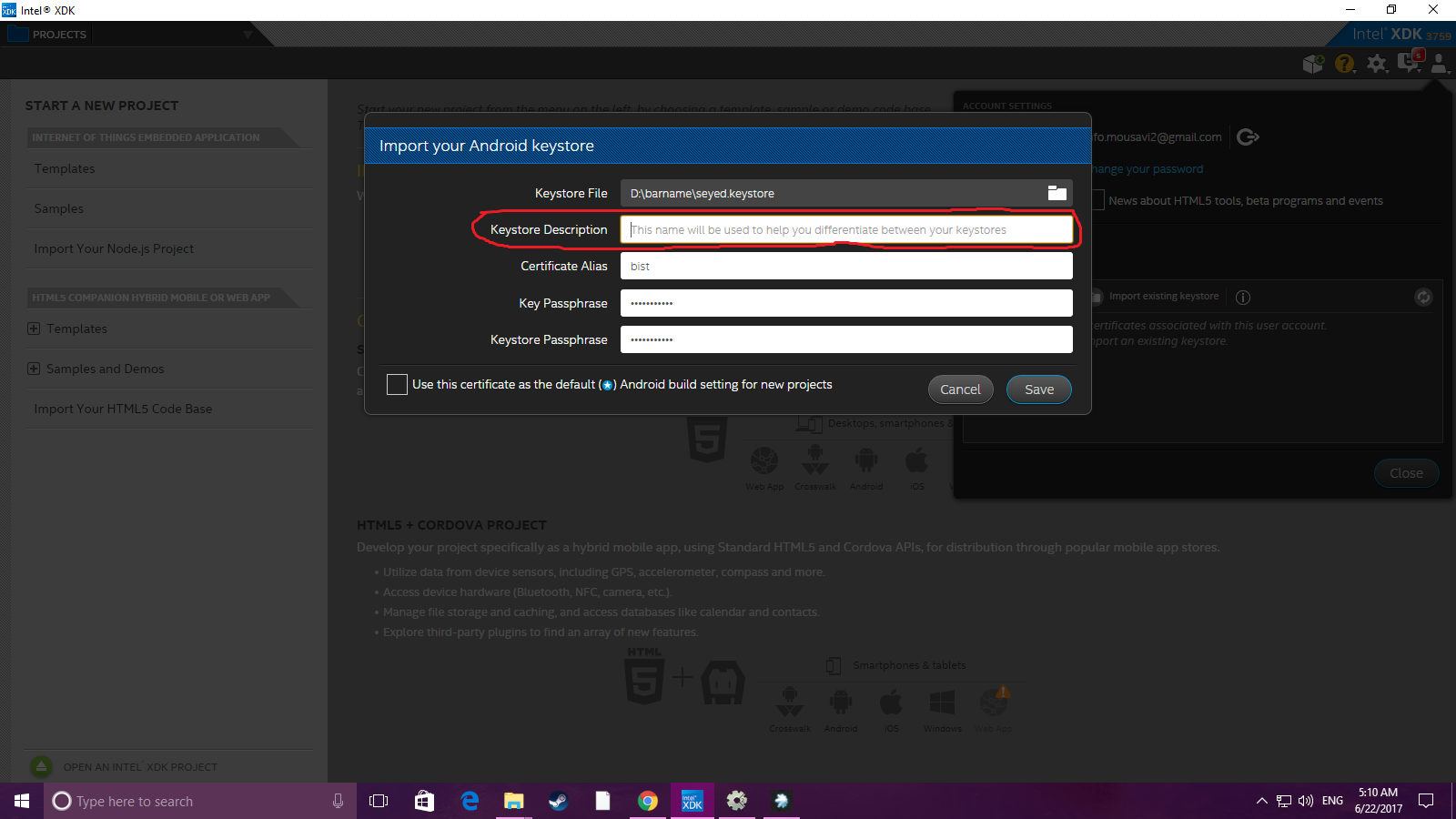Open network status tray icon
The image size is (1456, 819).
(x=1284, y=801)
